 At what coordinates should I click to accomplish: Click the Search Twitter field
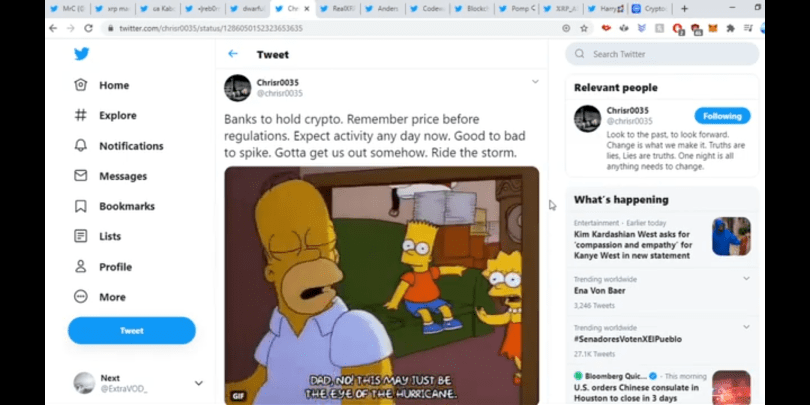(662, 54)
